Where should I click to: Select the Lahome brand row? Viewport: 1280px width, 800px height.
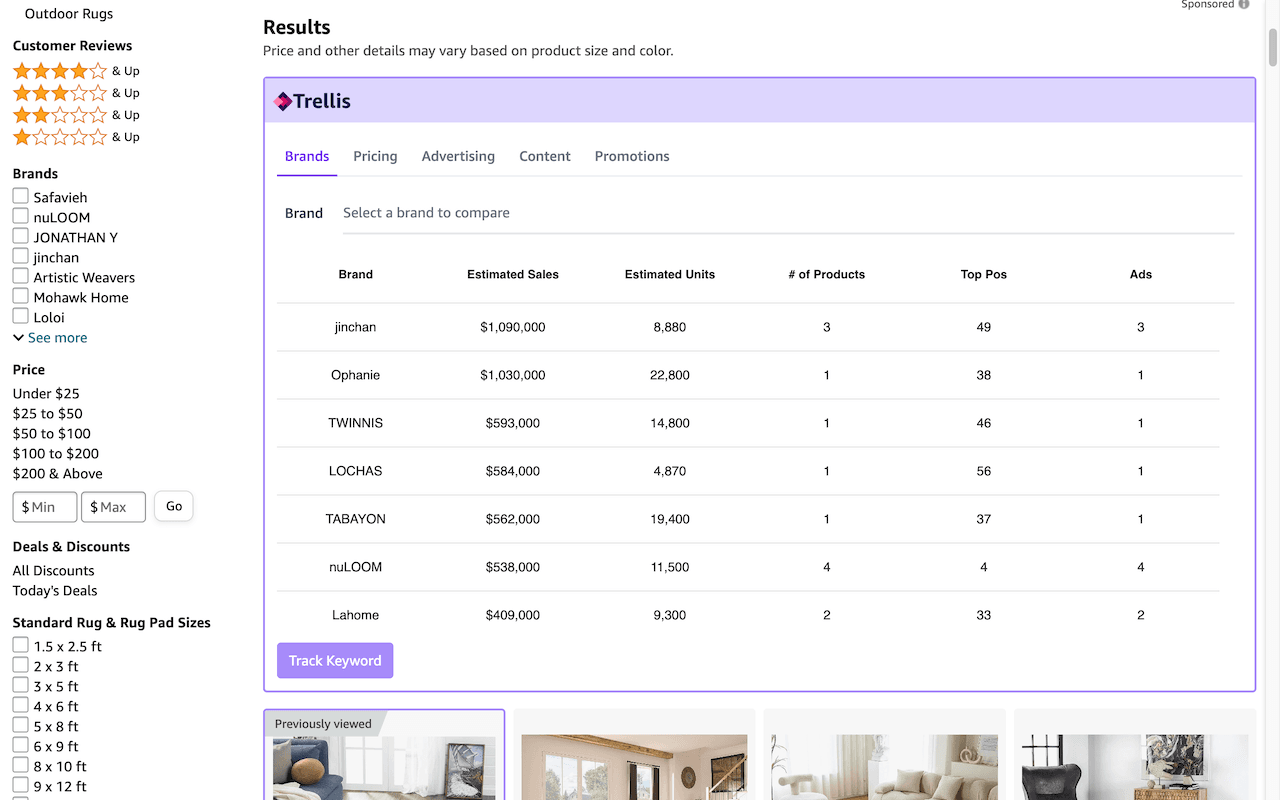pos(748,615)
